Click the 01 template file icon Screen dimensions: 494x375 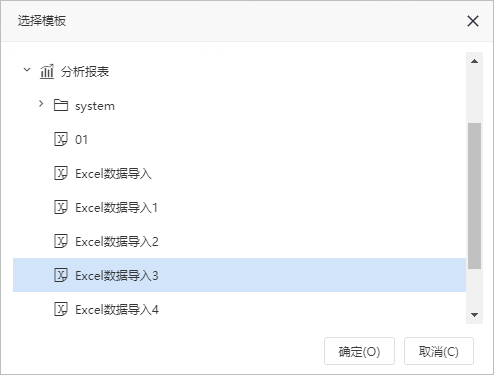61,139
